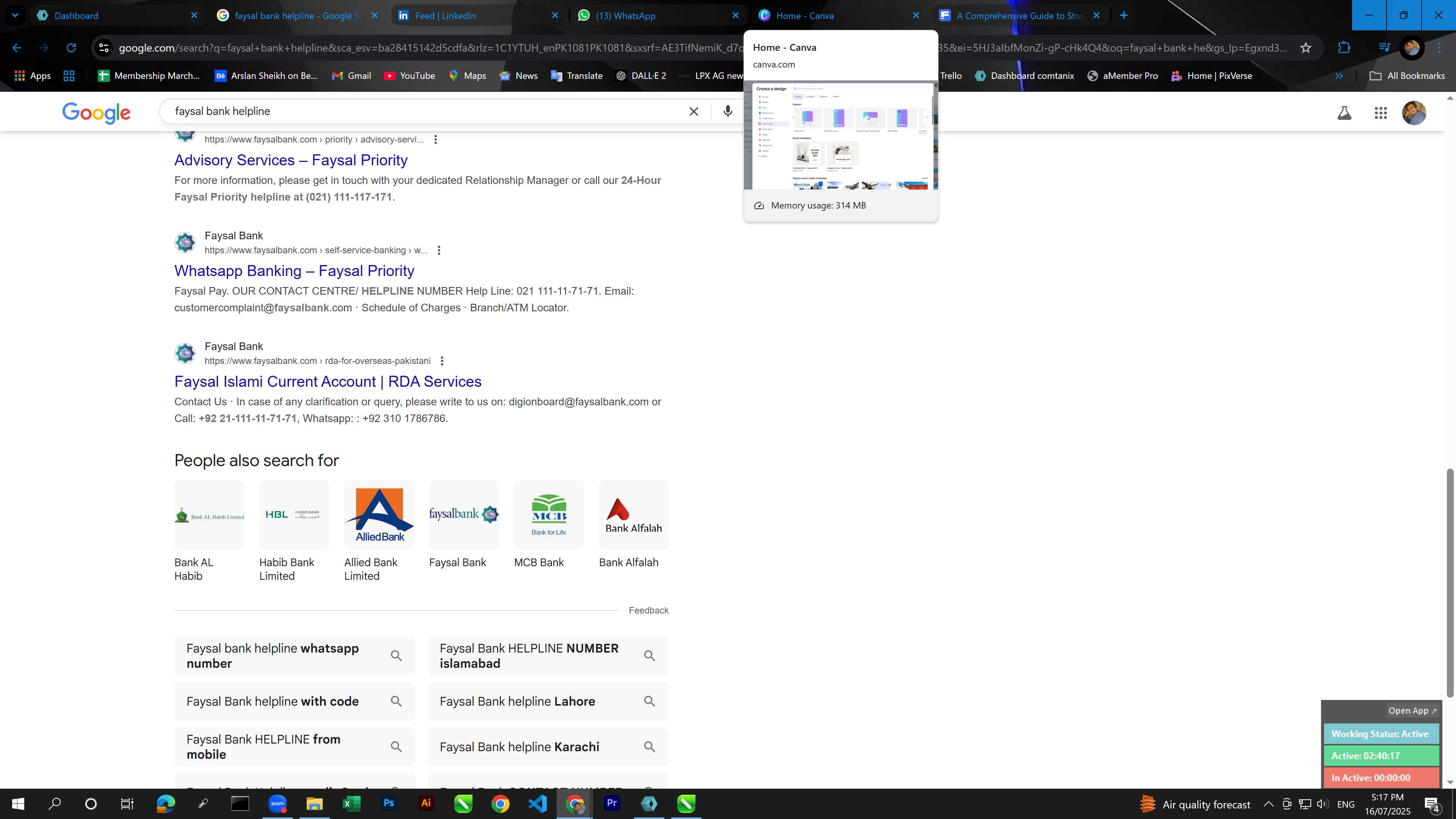The width and height of the screenshot is (1456, 819).
Task: Open the Apps shortcut in bookmarks bar
Action: (32, 76)
